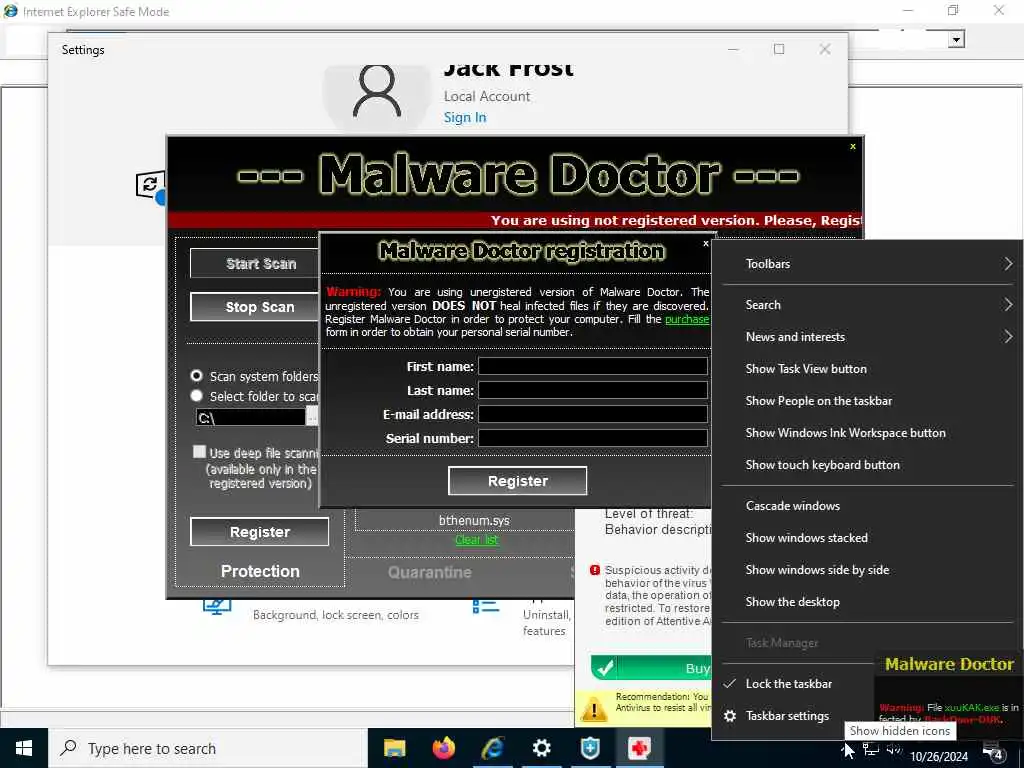Close the Malware Doctor registration dialog
The image size is (1024, 768).
705,243
